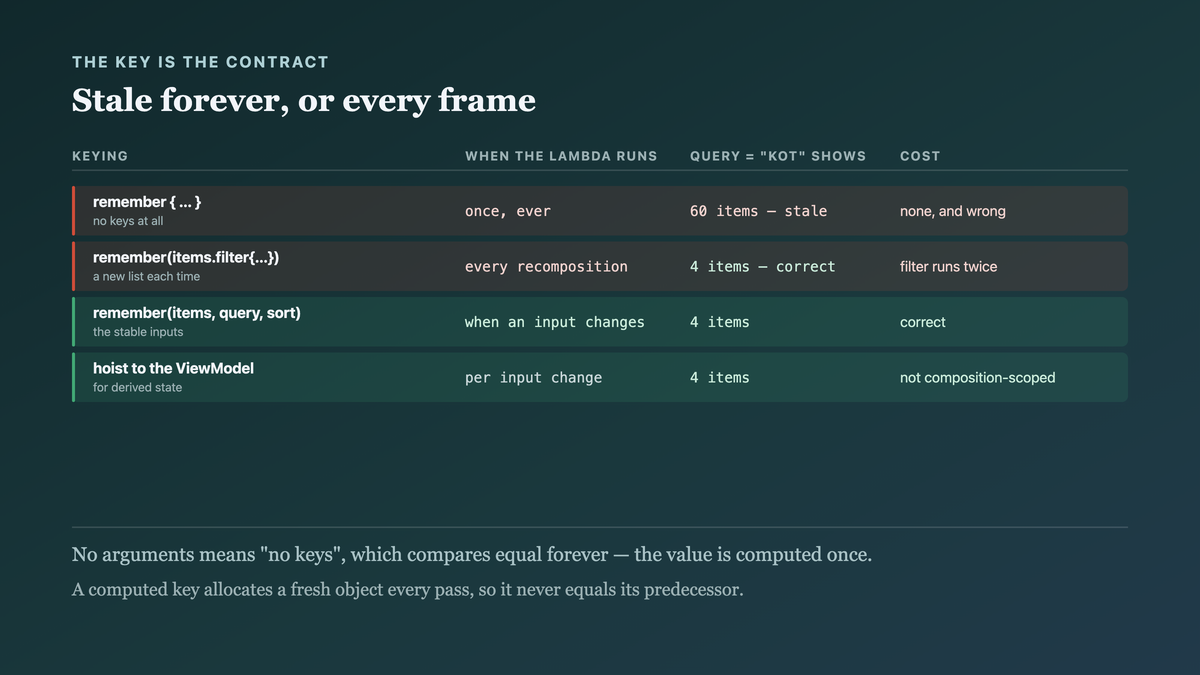The image size is (1200, 675).
Task: Select the 'hoist to the ViewModel' row title
Action: [173, 368]
